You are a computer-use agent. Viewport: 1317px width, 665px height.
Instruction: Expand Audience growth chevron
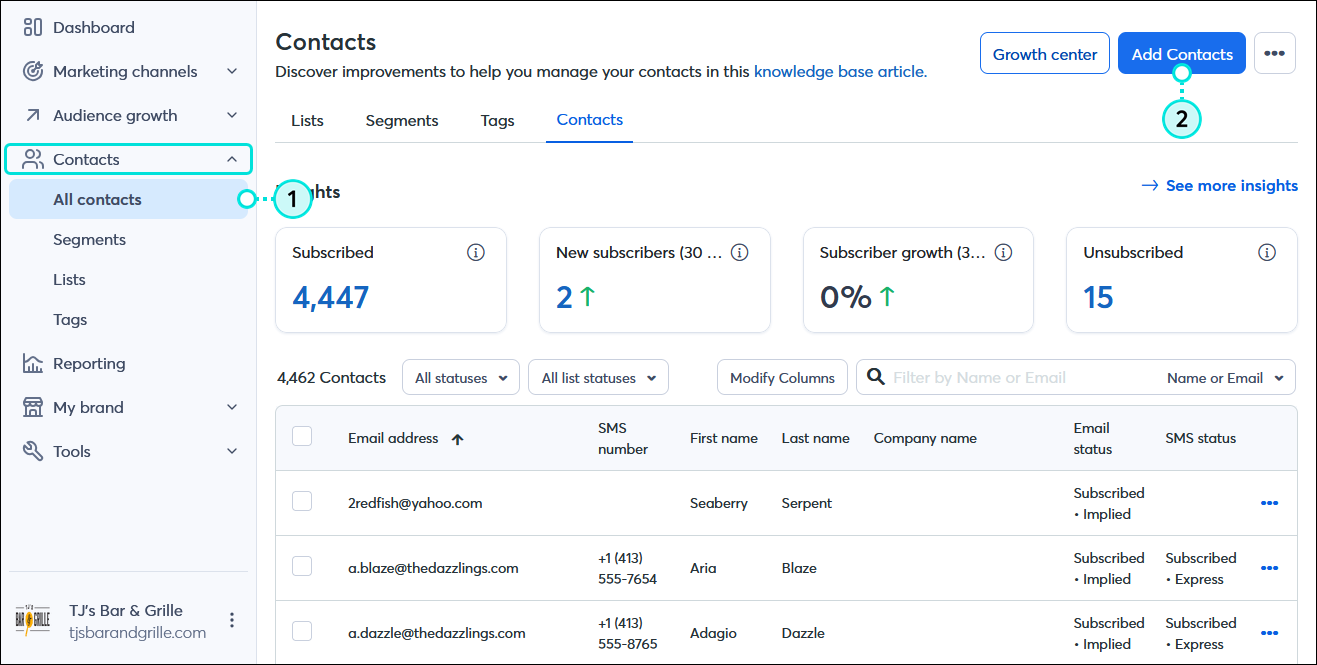(x=232, y=115)
